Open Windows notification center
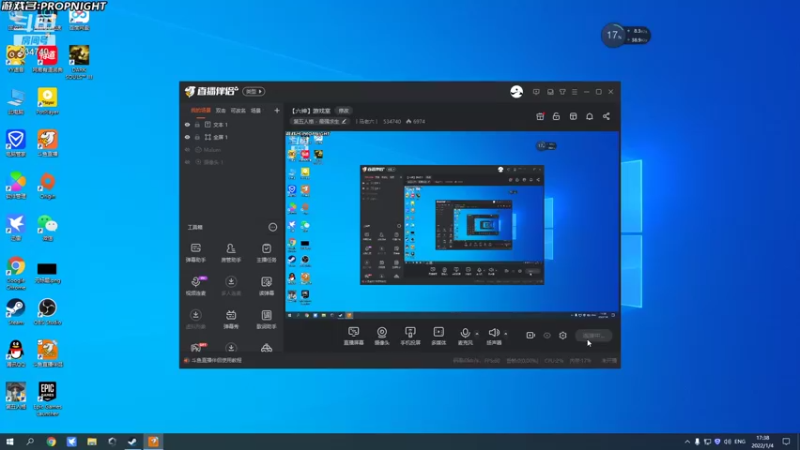This screenshot has height=450, width=800. (787, 441)
